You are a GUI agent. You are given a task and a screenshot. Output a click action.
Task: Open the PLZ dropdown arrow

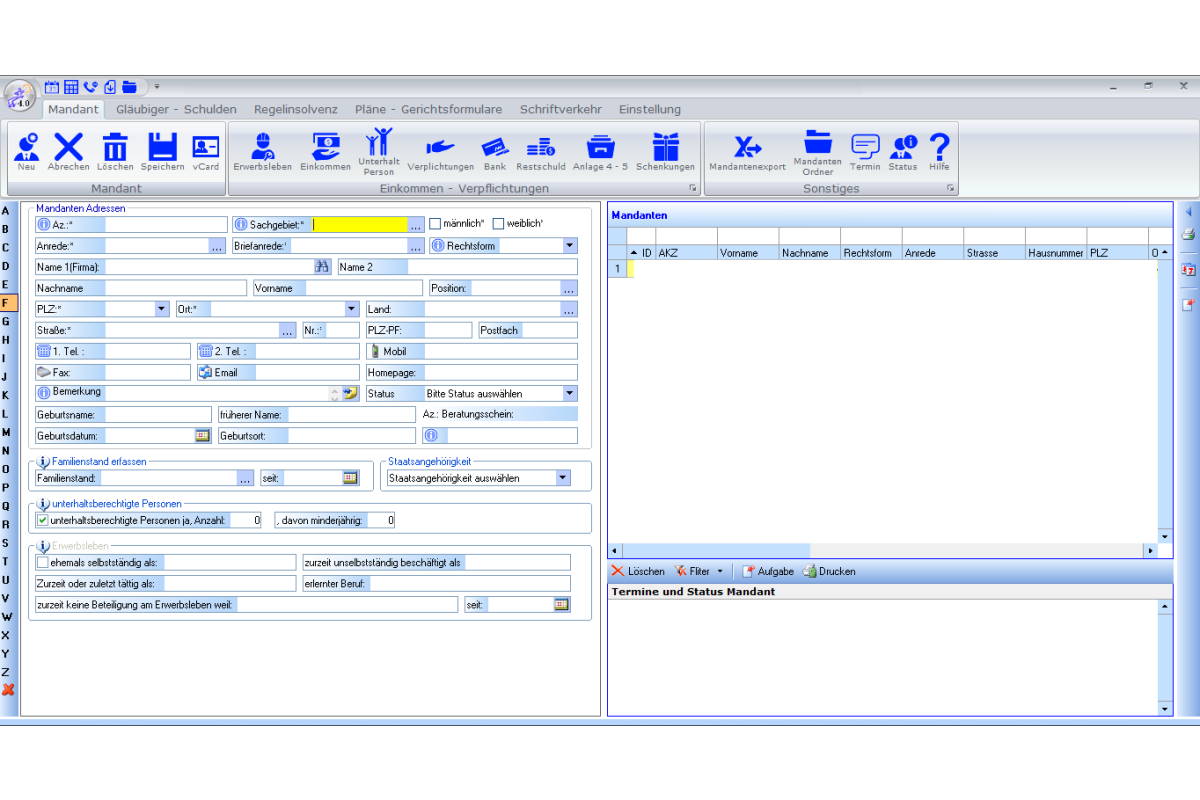162,309
